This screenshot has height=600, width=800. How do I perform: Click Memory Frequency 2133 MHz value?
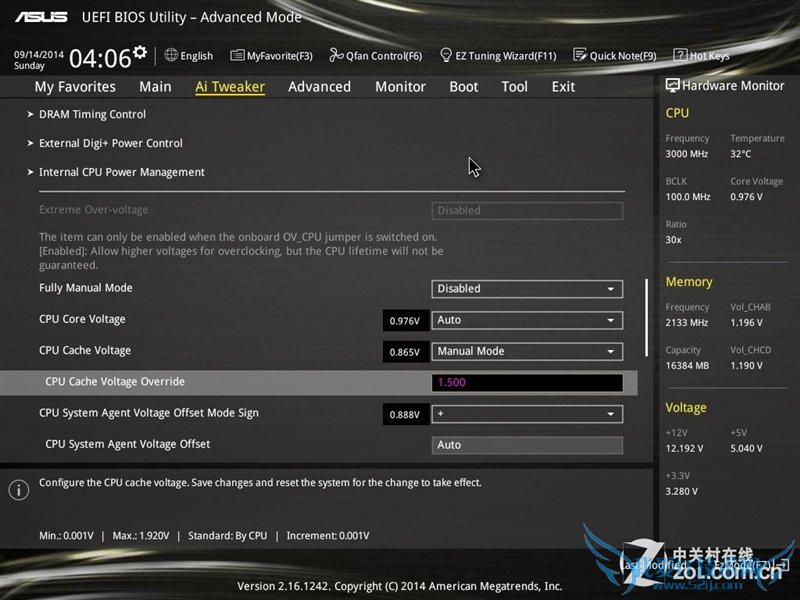click(x=687, y=323)
